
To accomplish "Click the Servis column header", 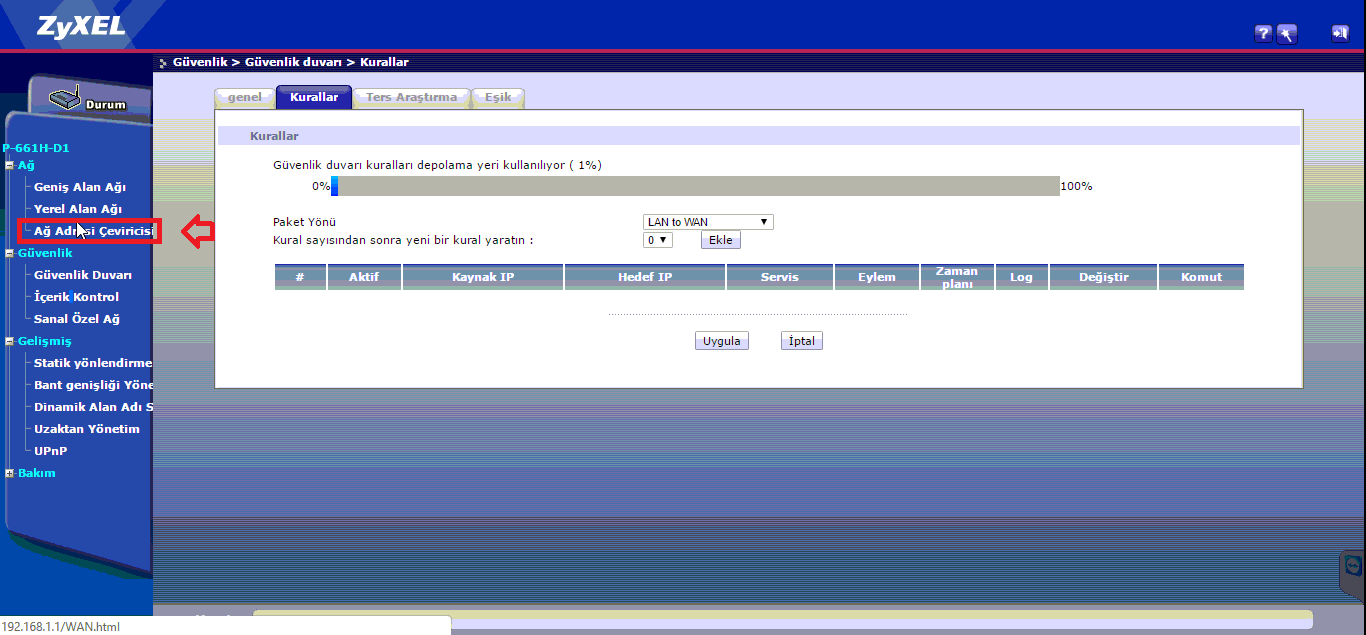I will point(779,277).
